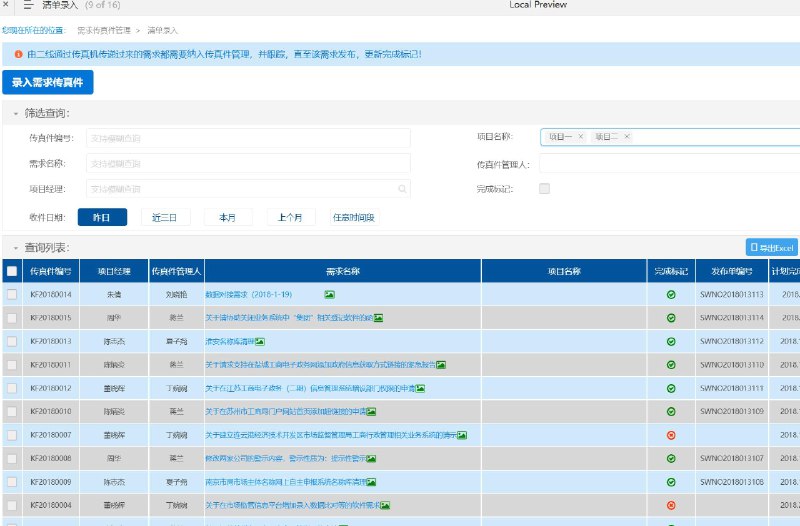Check the row checkbox for KF20180012
Image resolution: width=800 pixels, height=526 pixels.
pyautogui.click(x=12, y=388)
